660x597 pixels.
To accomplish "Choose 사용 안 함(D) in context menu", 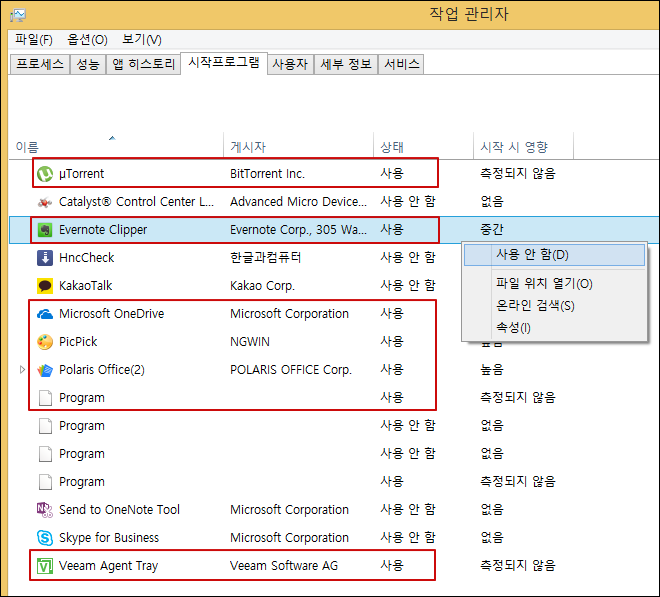I will [x=554, y=255].
